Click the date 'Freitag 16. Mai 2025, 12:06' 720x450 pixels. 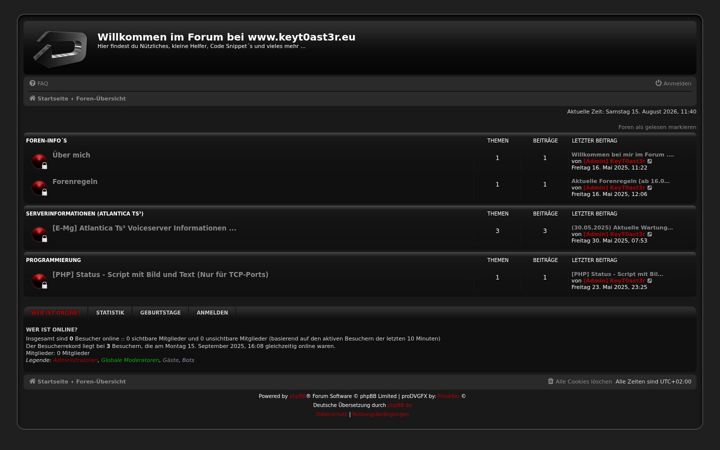(609, 195)
